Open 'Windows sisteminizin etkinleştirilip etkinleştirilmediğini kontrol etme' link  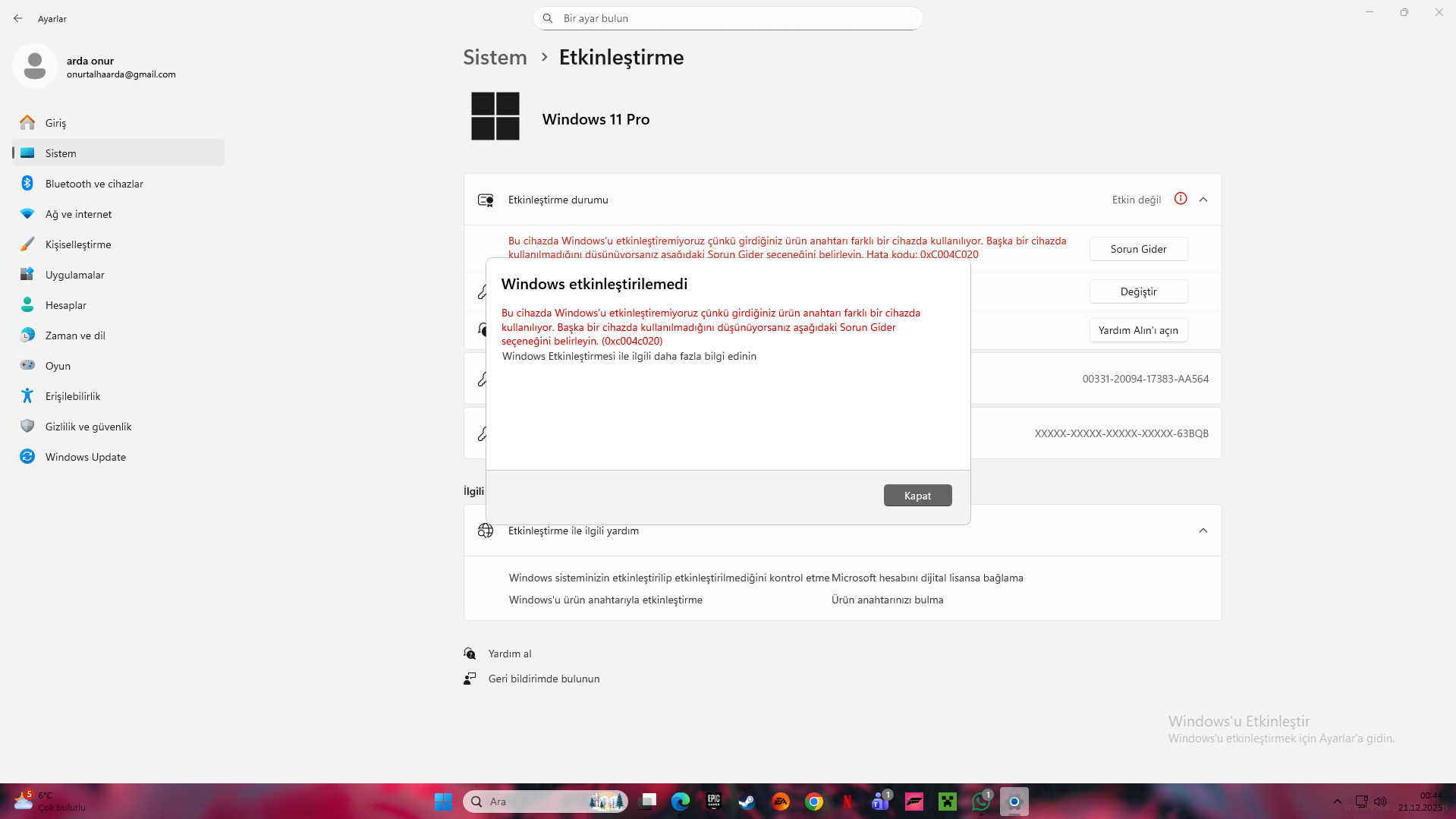[669, 578]
